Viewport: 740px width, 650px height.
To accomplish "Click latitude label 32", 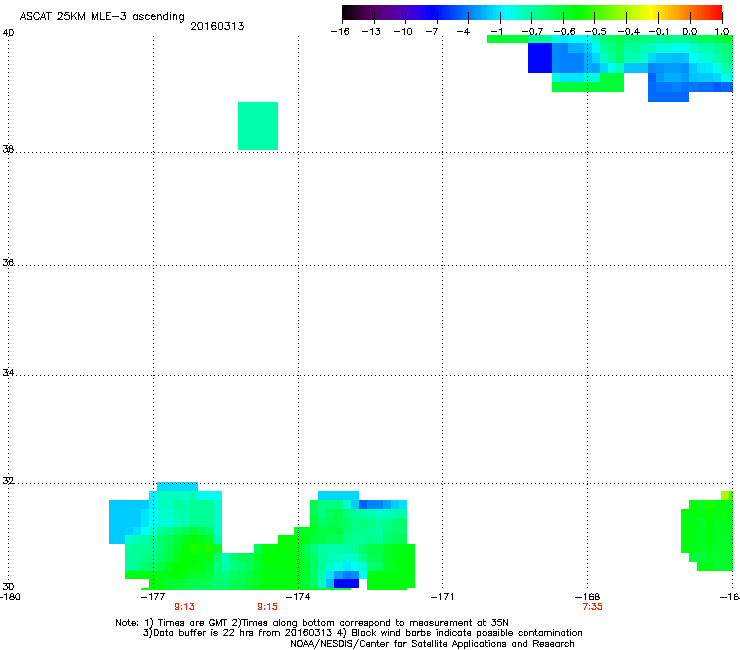I will pyautogui.click(x=8, y=481).
